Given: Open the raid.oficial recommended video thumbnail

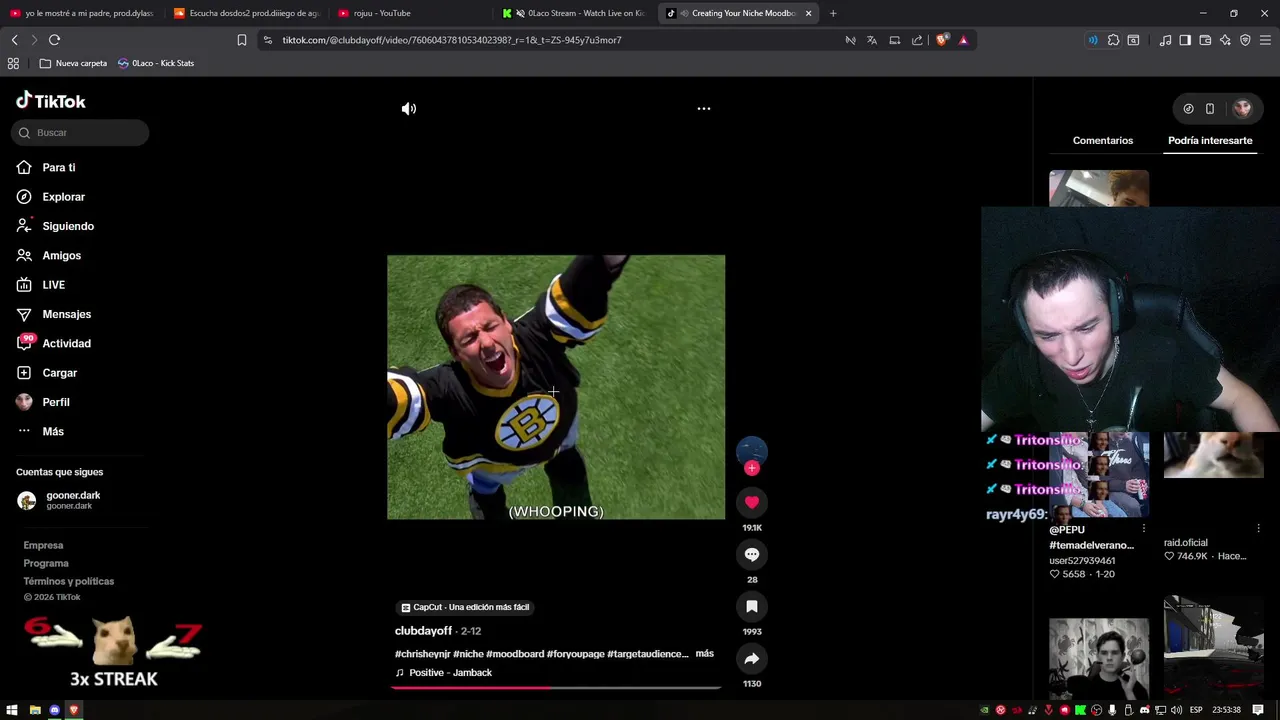Looking at the screenshot, I should [x=1213, y=456].
